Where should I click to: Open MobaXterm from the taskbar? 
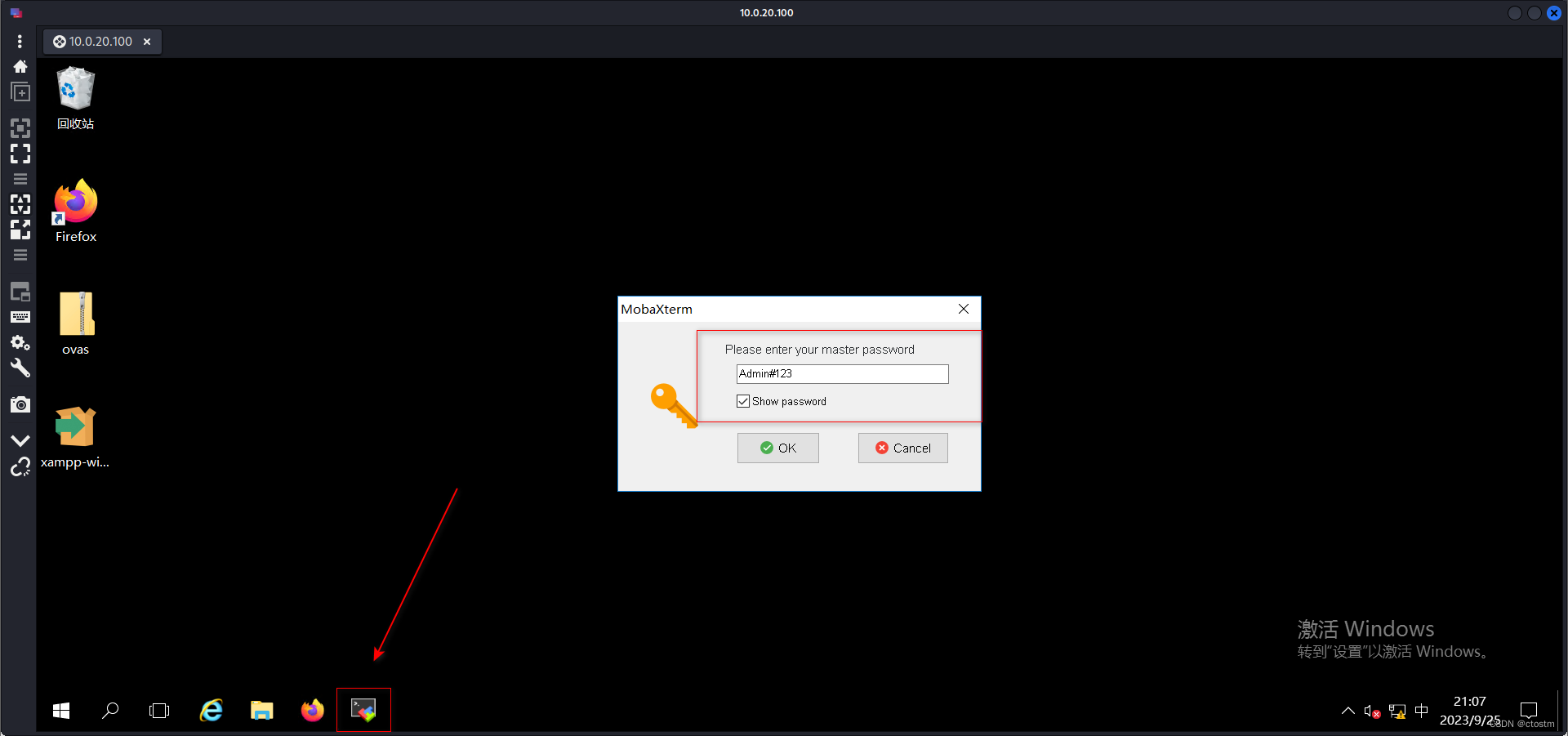pyautogui.click(x=363, y=710)
